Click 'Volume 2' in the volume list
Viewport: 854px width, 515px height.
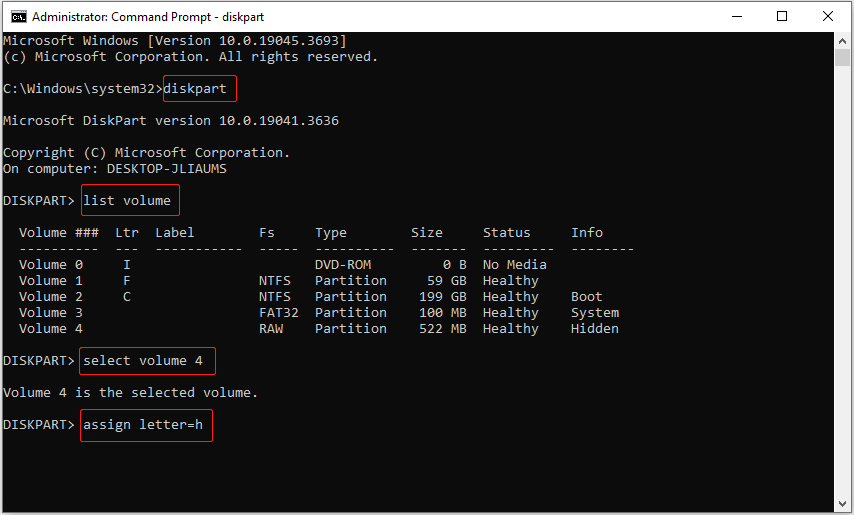pyautogui.click(x=51, y=297)
